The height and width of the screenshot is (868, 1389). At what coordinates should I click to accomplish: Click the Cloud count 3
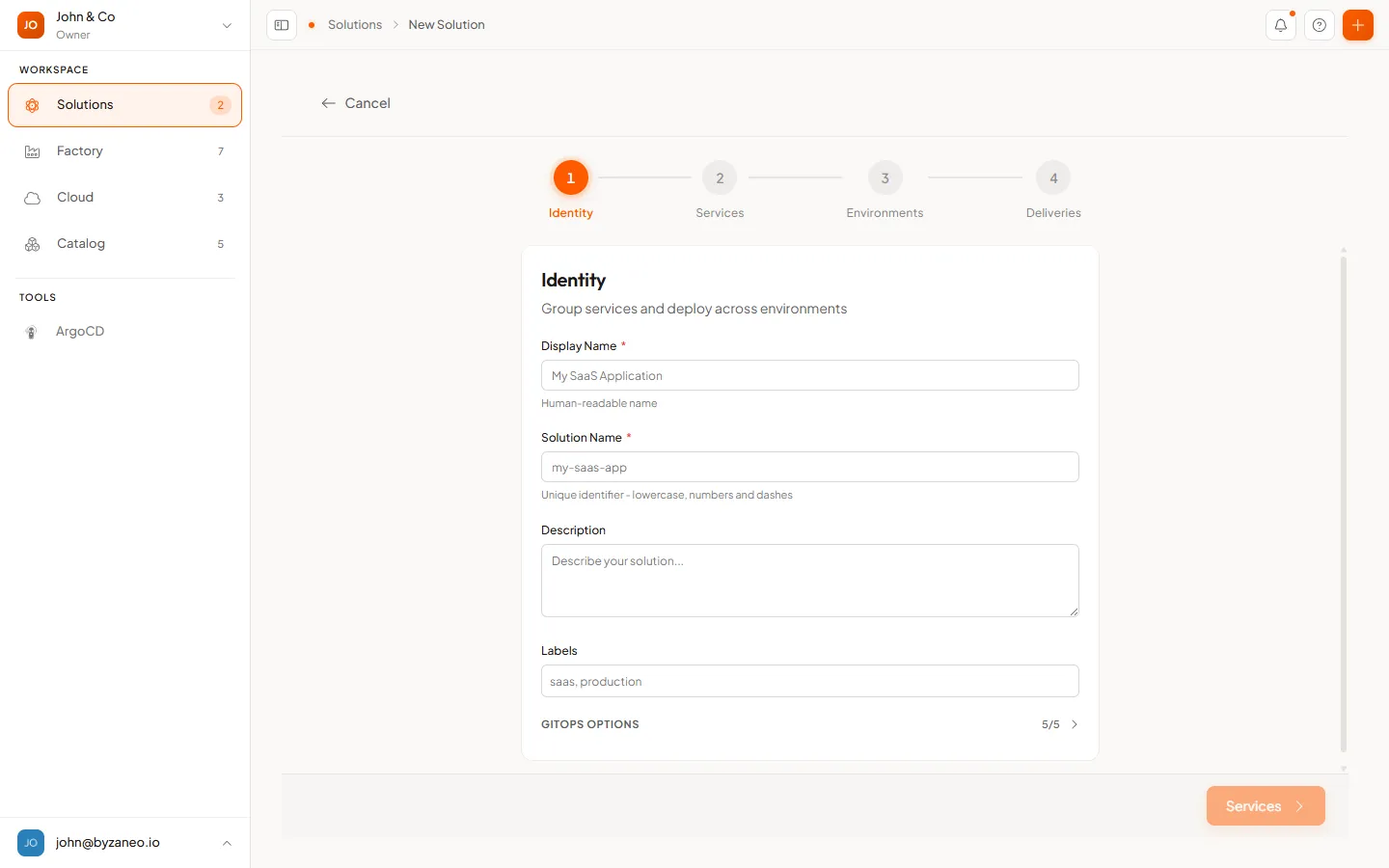click(x=220, y=198)
